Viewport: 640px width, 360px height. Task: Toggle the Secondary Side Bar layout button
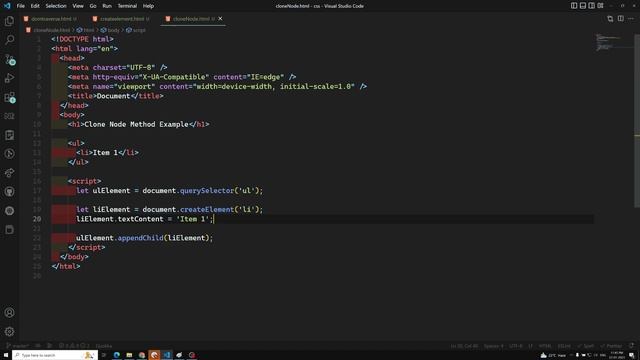pos(591,6)
